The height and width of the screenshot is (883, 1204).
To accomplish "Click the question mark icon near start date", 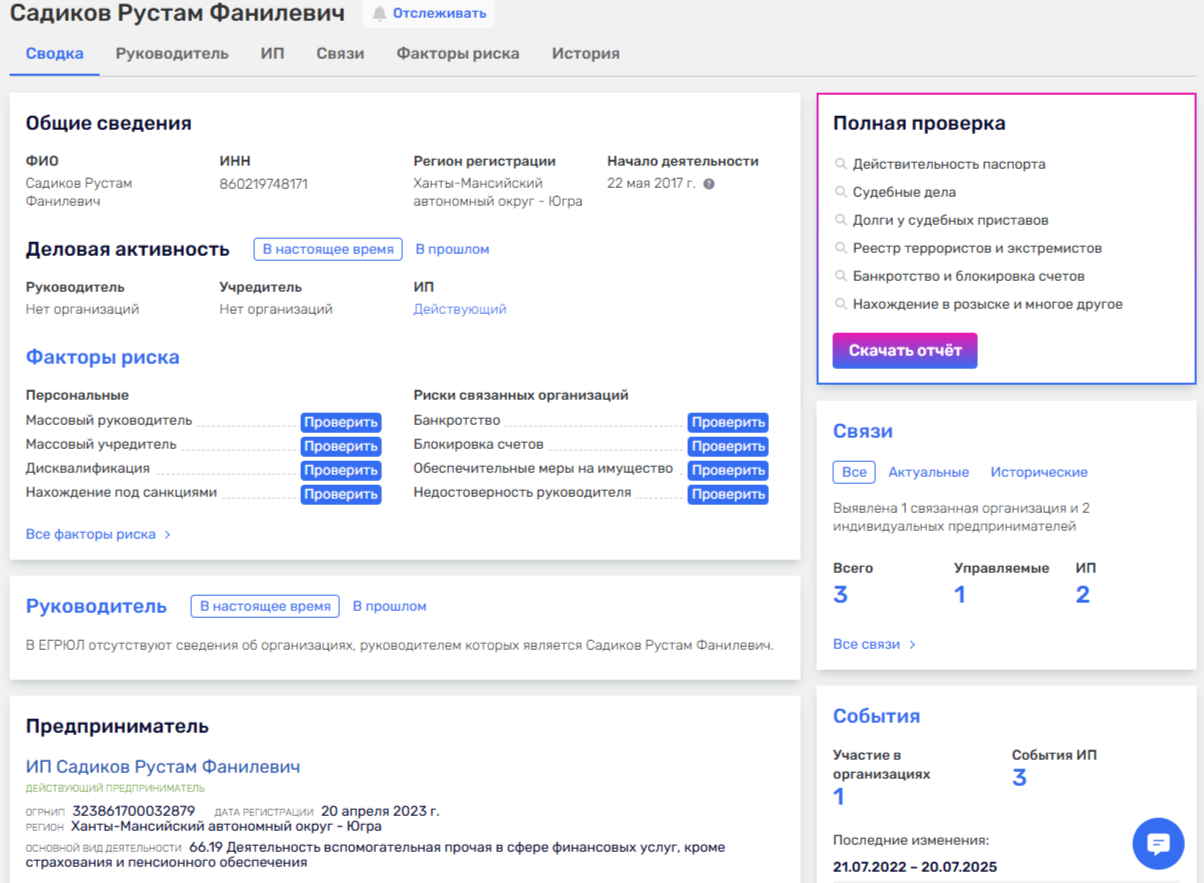I will 709,184.
